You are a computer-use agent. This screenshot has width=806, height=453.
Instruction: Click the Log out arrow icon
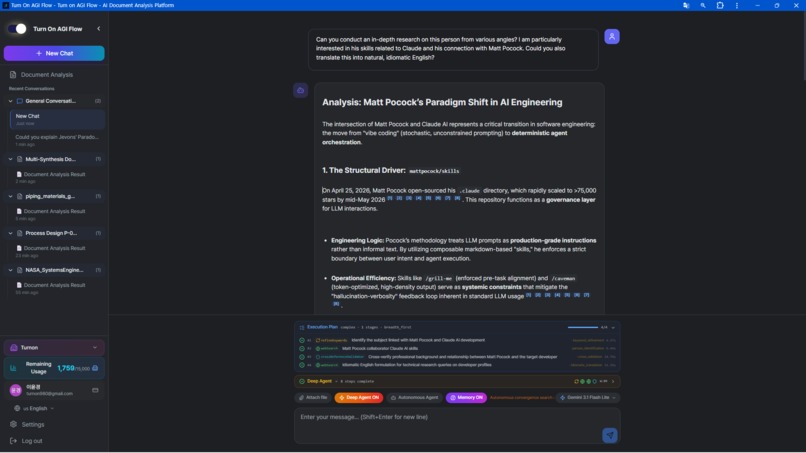pos(13,441)
